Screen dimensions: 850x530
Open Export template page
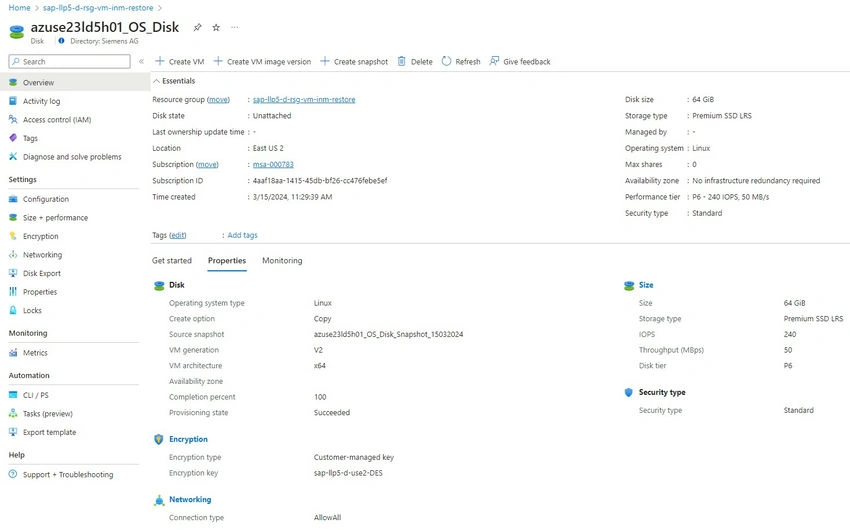49,432
